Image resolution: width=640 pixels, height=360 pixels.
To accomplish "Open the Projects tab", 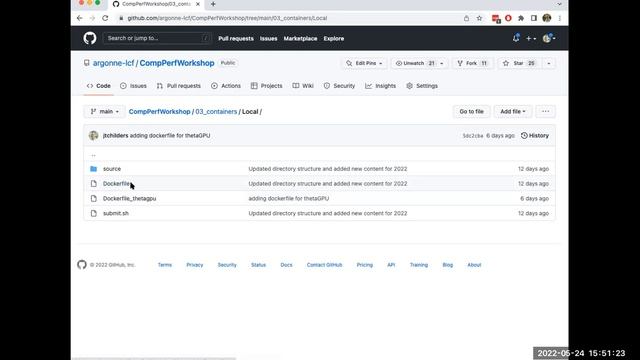I will click(267, 86).
